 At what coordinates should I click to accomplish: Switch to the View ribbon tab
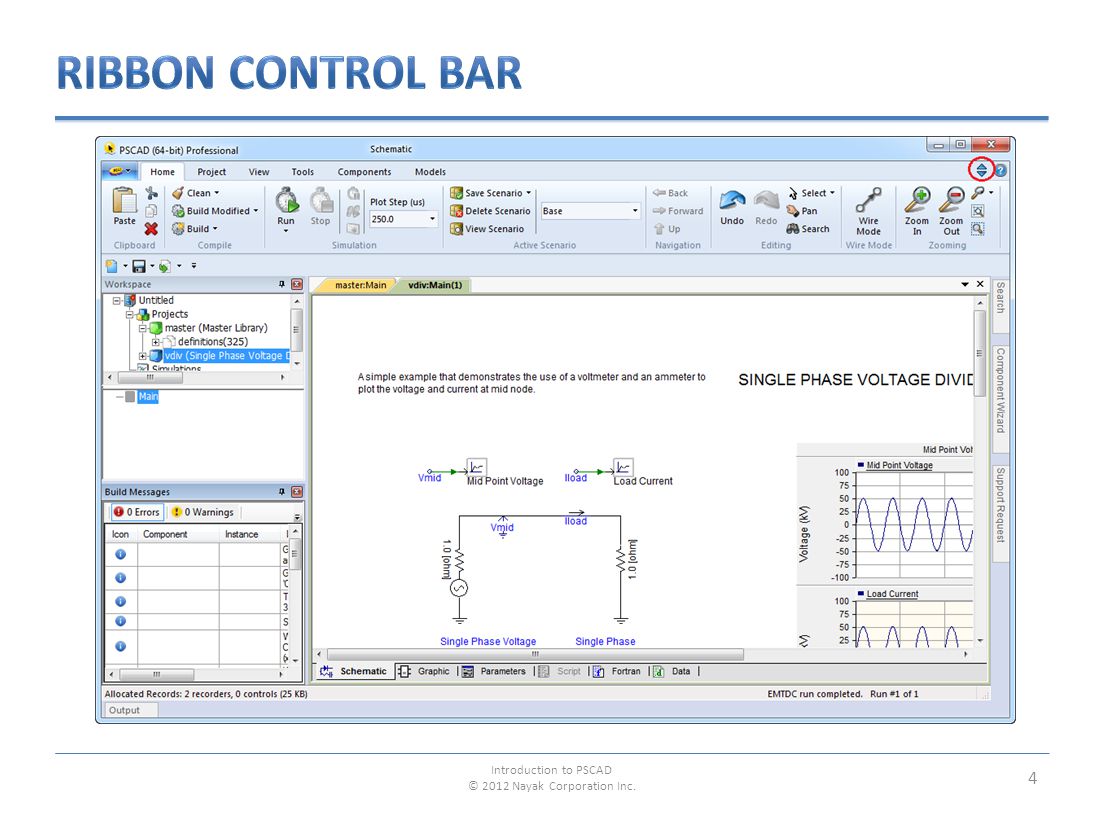pos(258,172)
